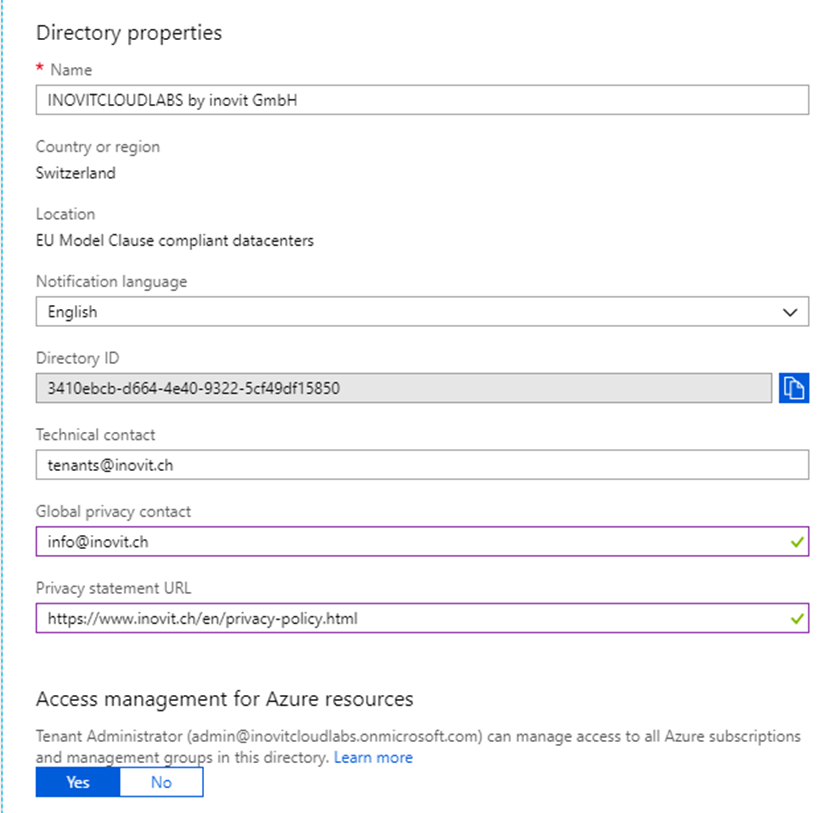This screenshot has width=820, height=813.
Task: Click the green checkmark in Privacy statement URL
Action: [x=797, y=619]
